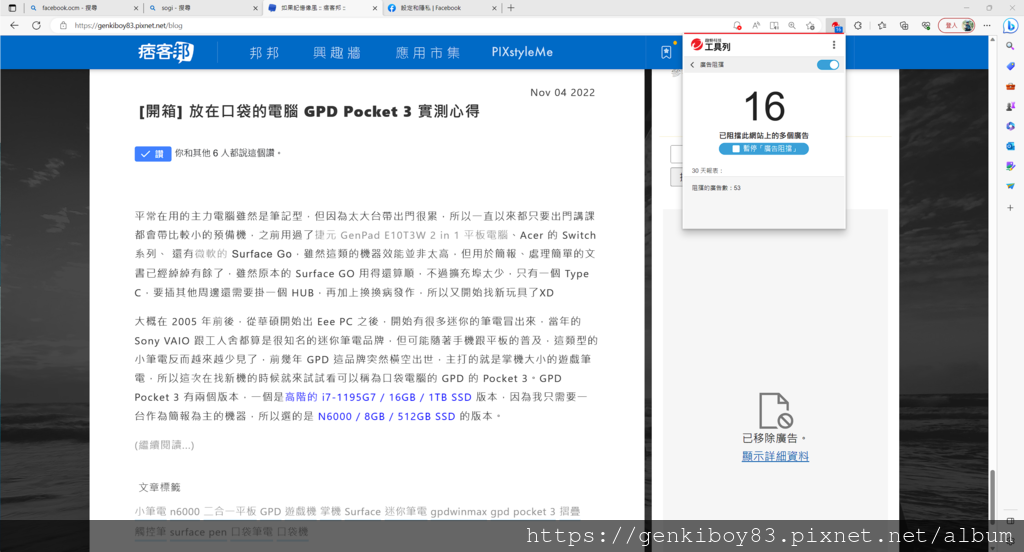Click the scrollbar up arrow
Viewport: 1024px width, 552px height.
pos(992,39)
